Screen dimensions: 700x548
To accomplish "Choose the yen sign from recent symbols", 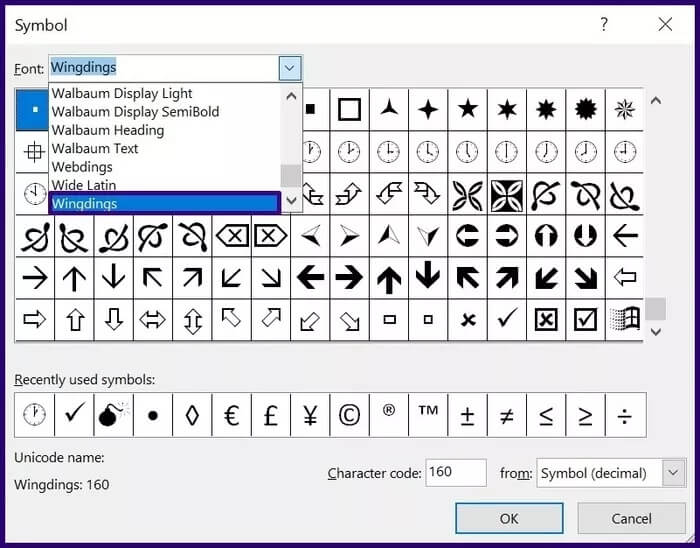I will (310, 415).
